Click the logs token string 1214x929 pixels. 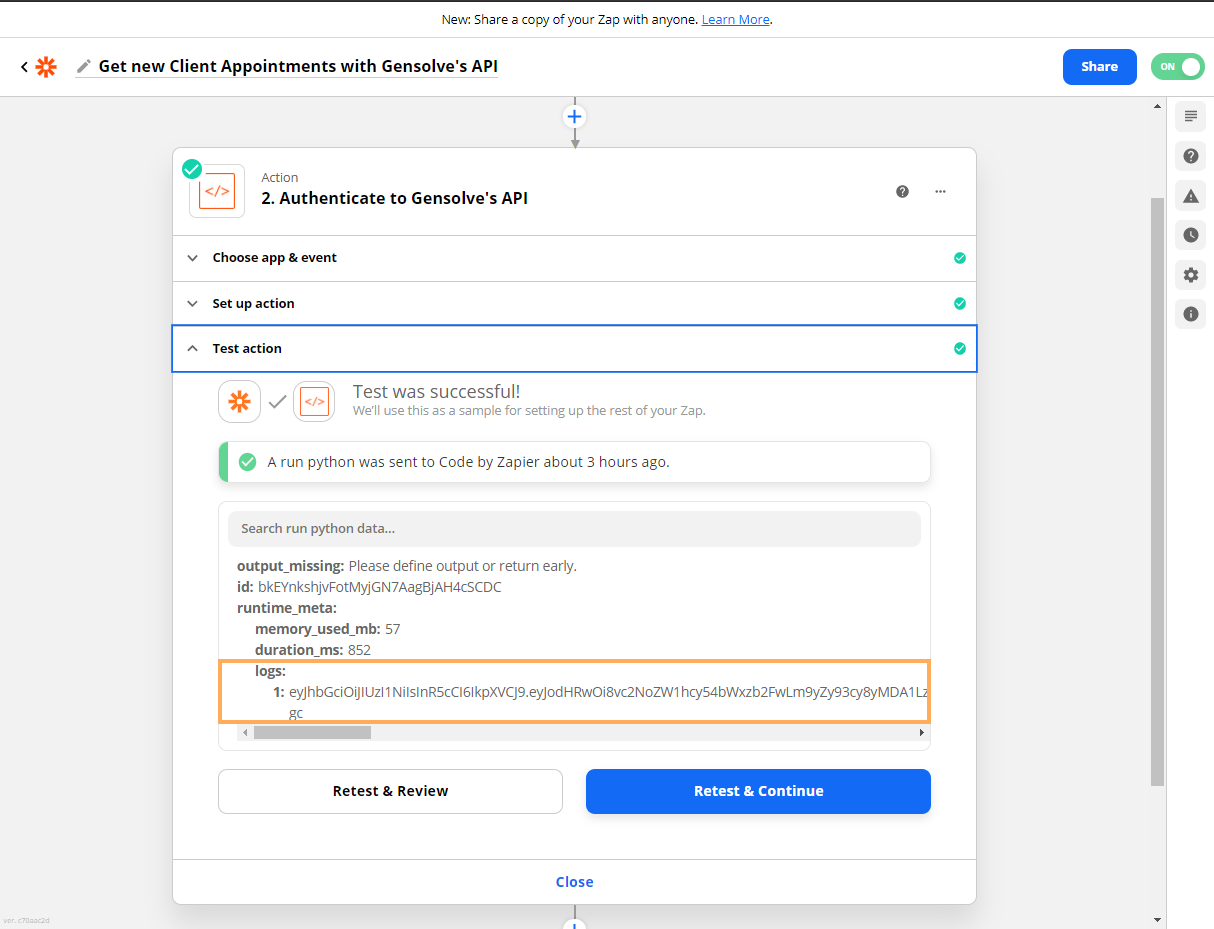(609, 692)
